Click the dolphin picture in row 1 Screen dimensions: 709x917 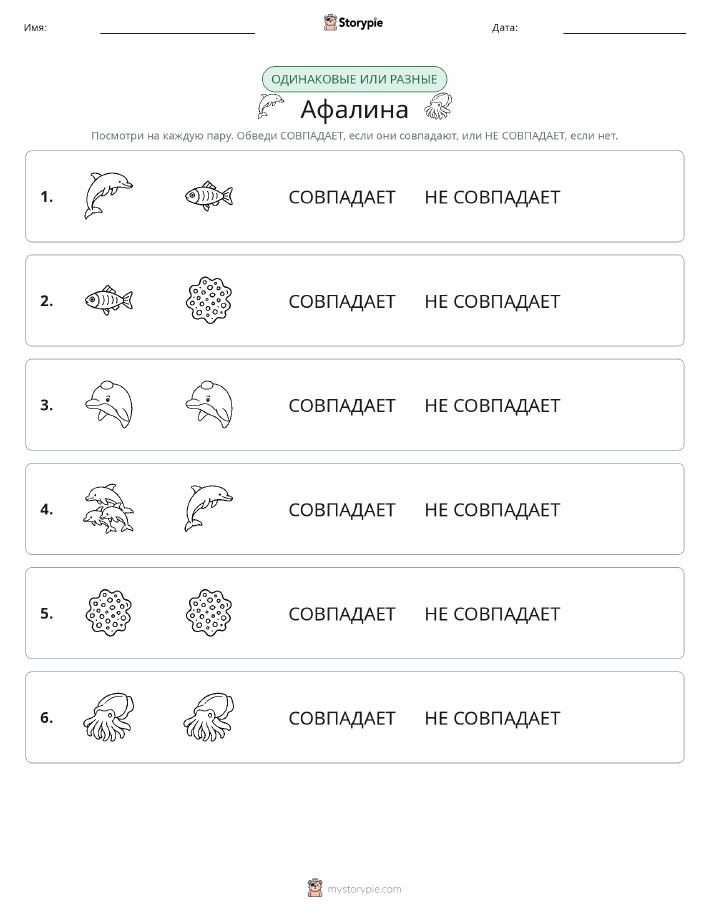[x=108, y=196]
